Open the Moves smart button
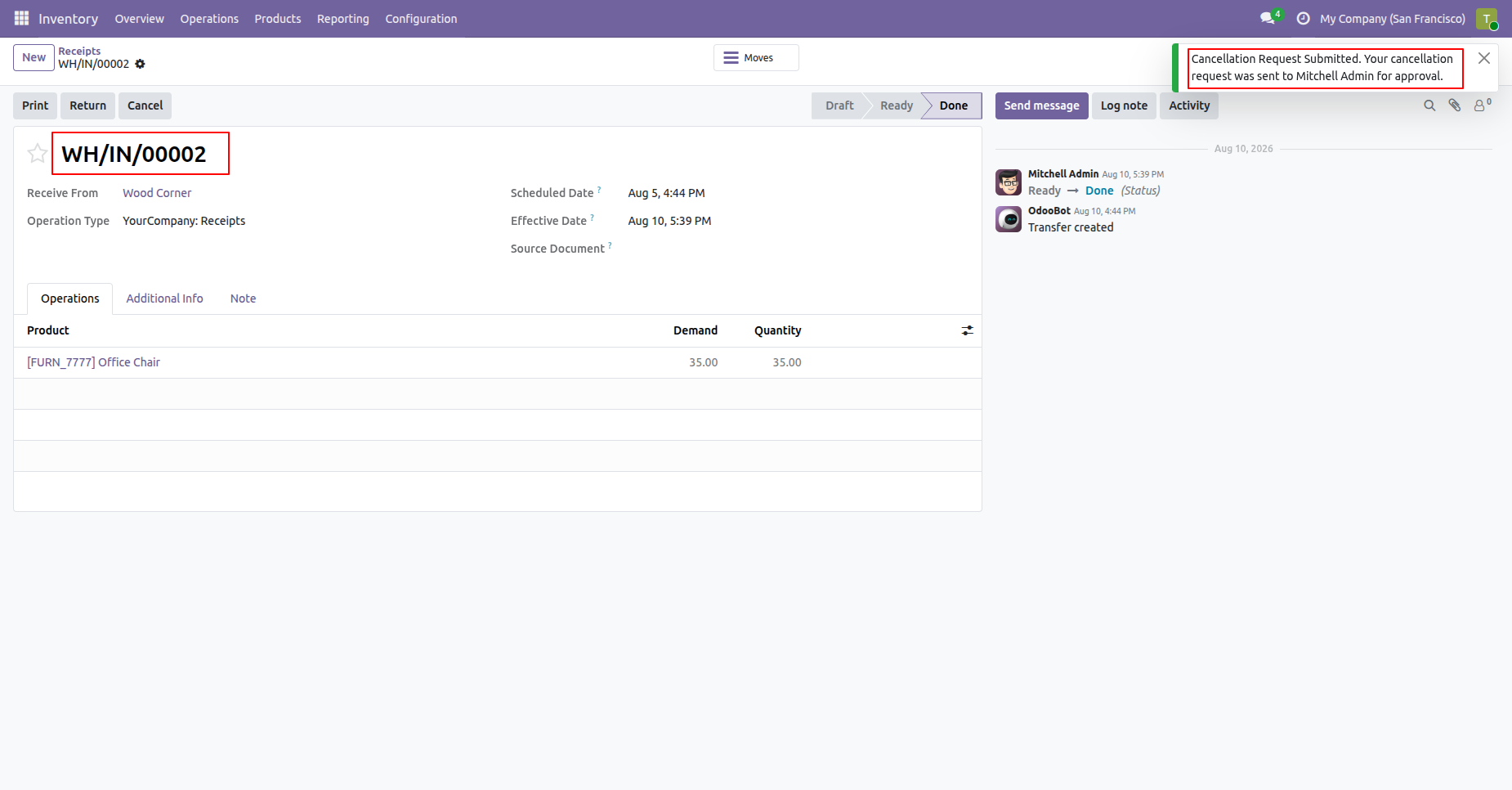1512x790 pixels. click(x=756, y=58)
